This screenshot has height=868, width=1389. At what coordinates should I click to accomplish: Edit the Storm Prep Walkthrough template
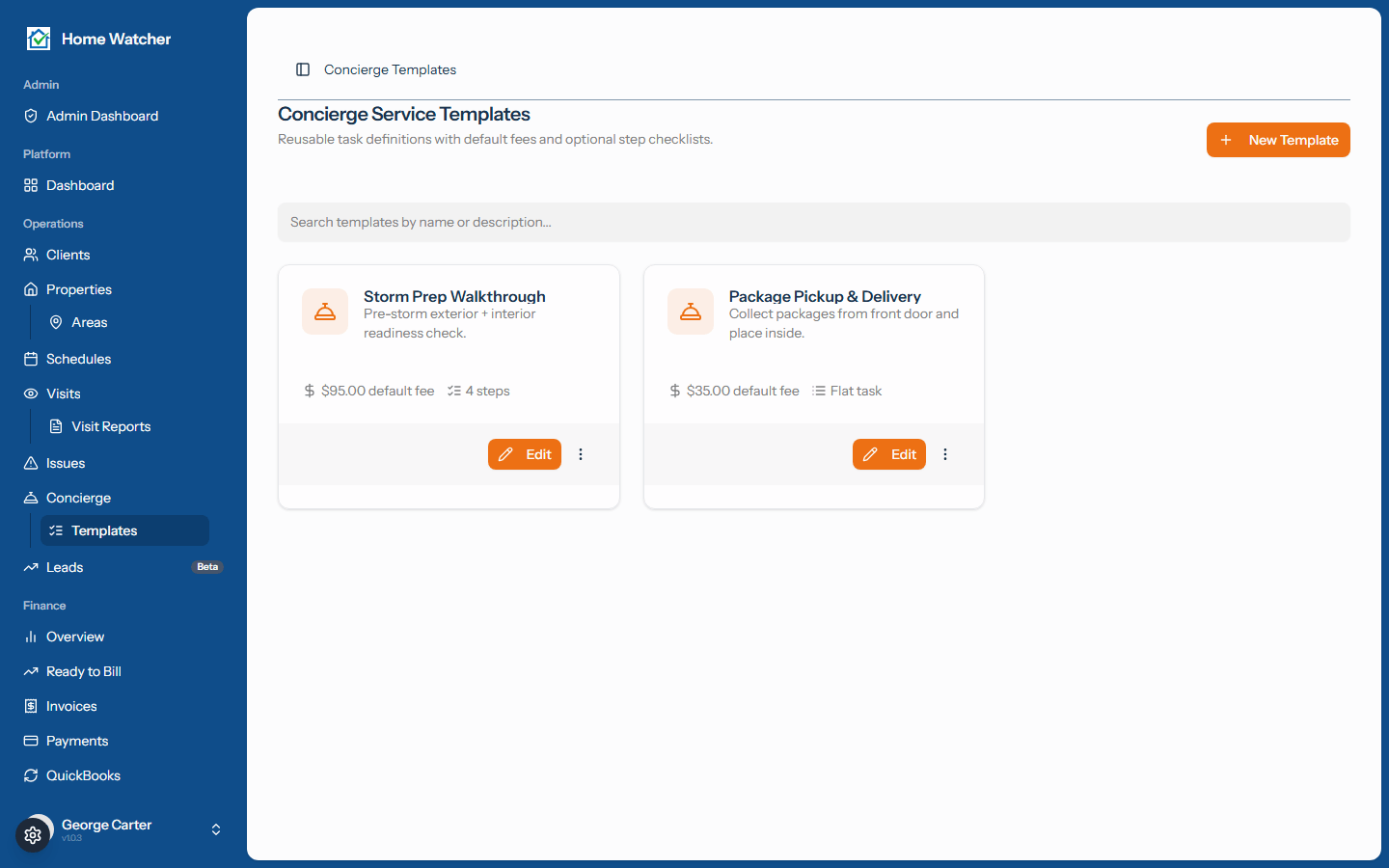[x=525, y=454]
